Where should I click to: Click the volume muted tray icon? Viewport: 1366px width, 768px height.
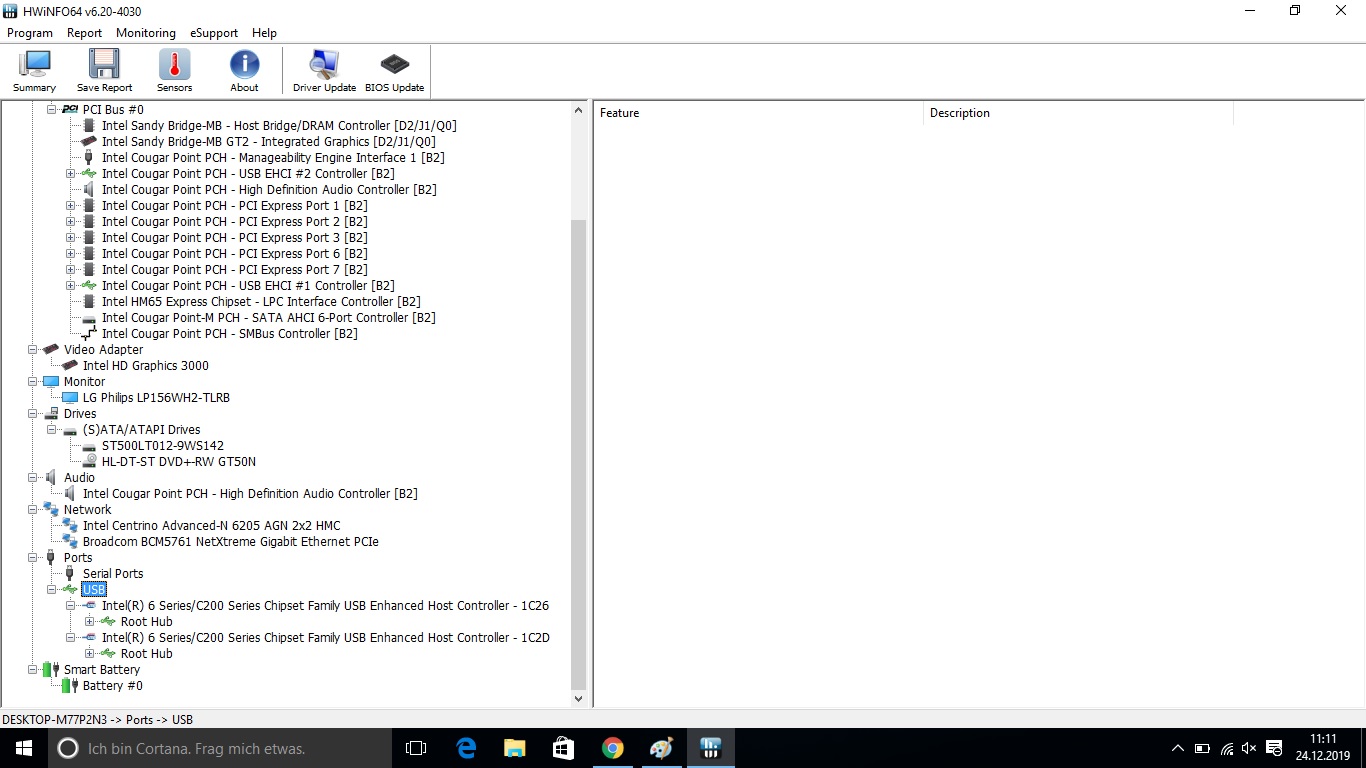click(x=1249, y=748)
